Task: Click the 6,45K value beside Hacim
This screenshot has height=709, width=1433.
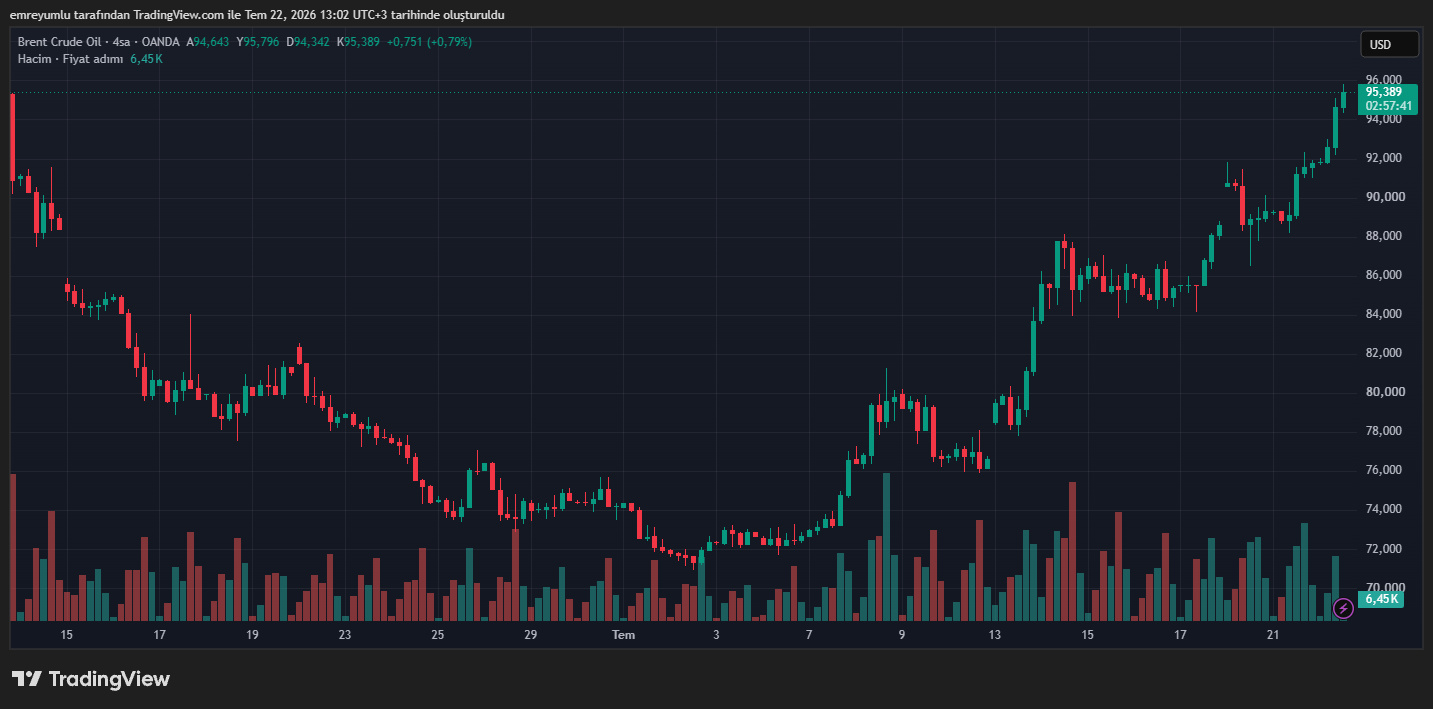Action: click(146, 59)
